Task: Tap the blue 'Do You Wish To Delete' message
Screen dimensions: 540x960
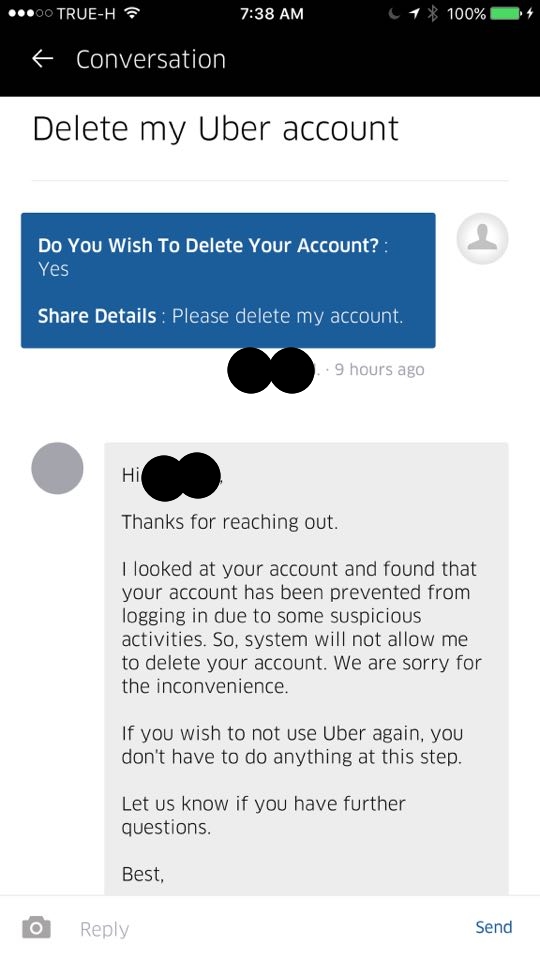Action: (228, 280)
